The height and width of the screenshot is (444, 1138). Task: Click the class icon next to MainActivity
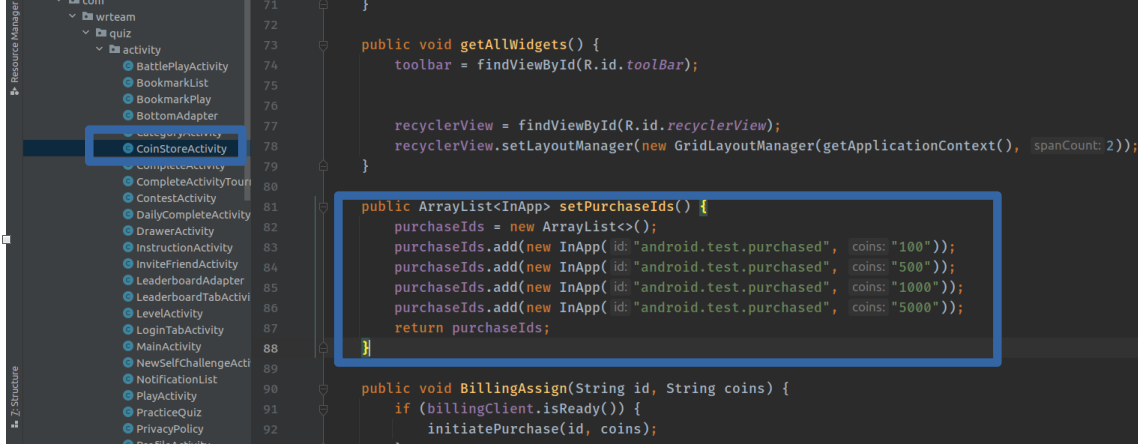pos(128,346)
